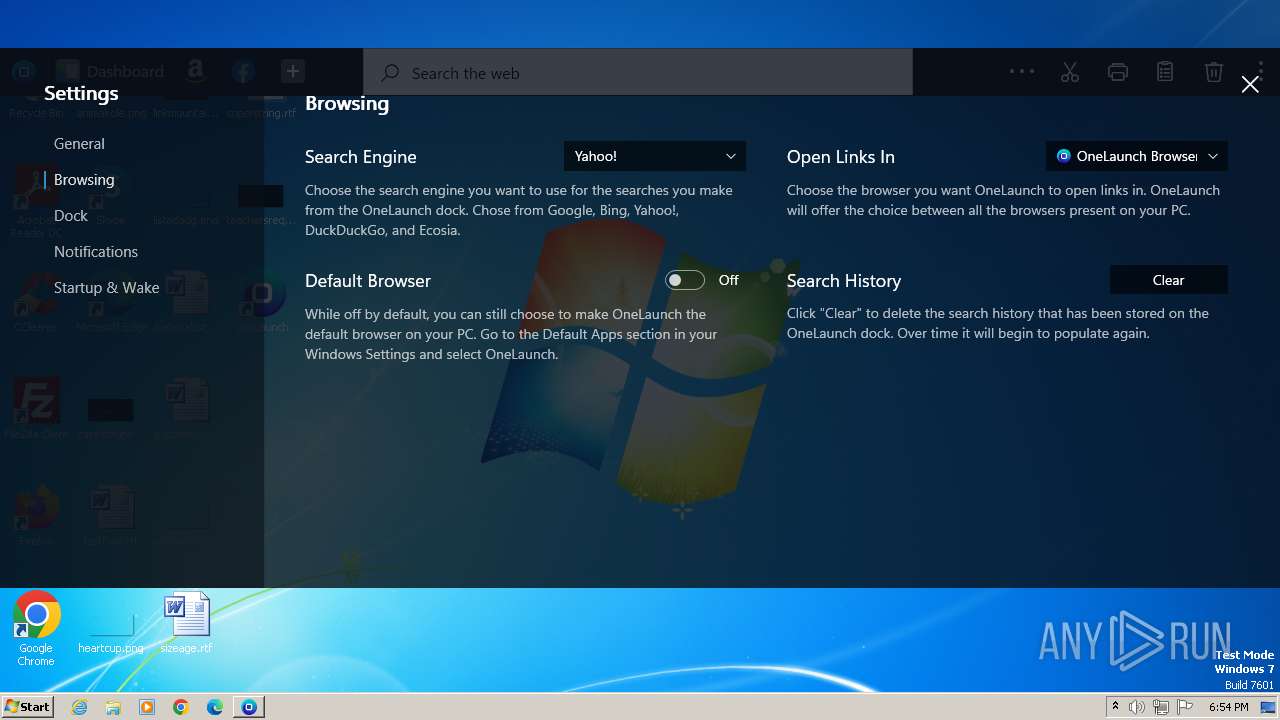
Task: Expand the Search Engine Yahoo! dropdown
Action: click(x=655, y=156)
